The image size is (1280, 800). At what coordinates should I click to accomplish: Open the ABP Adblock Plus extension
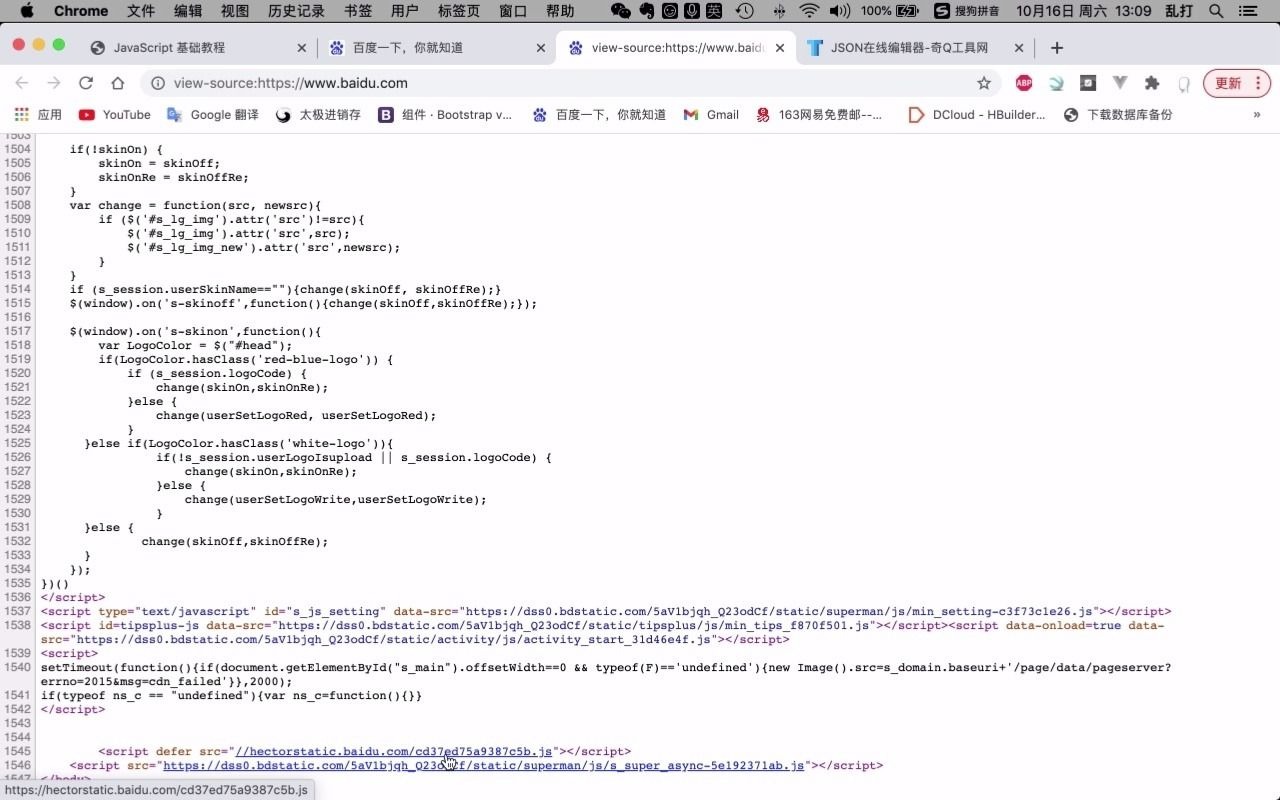1023,83
